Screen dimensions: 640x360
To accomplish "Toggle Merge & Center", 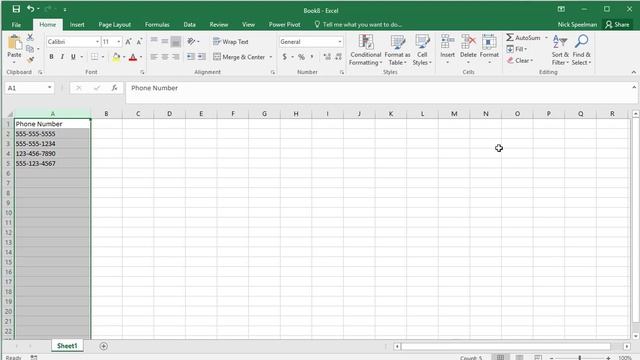I will coord(239,57).
